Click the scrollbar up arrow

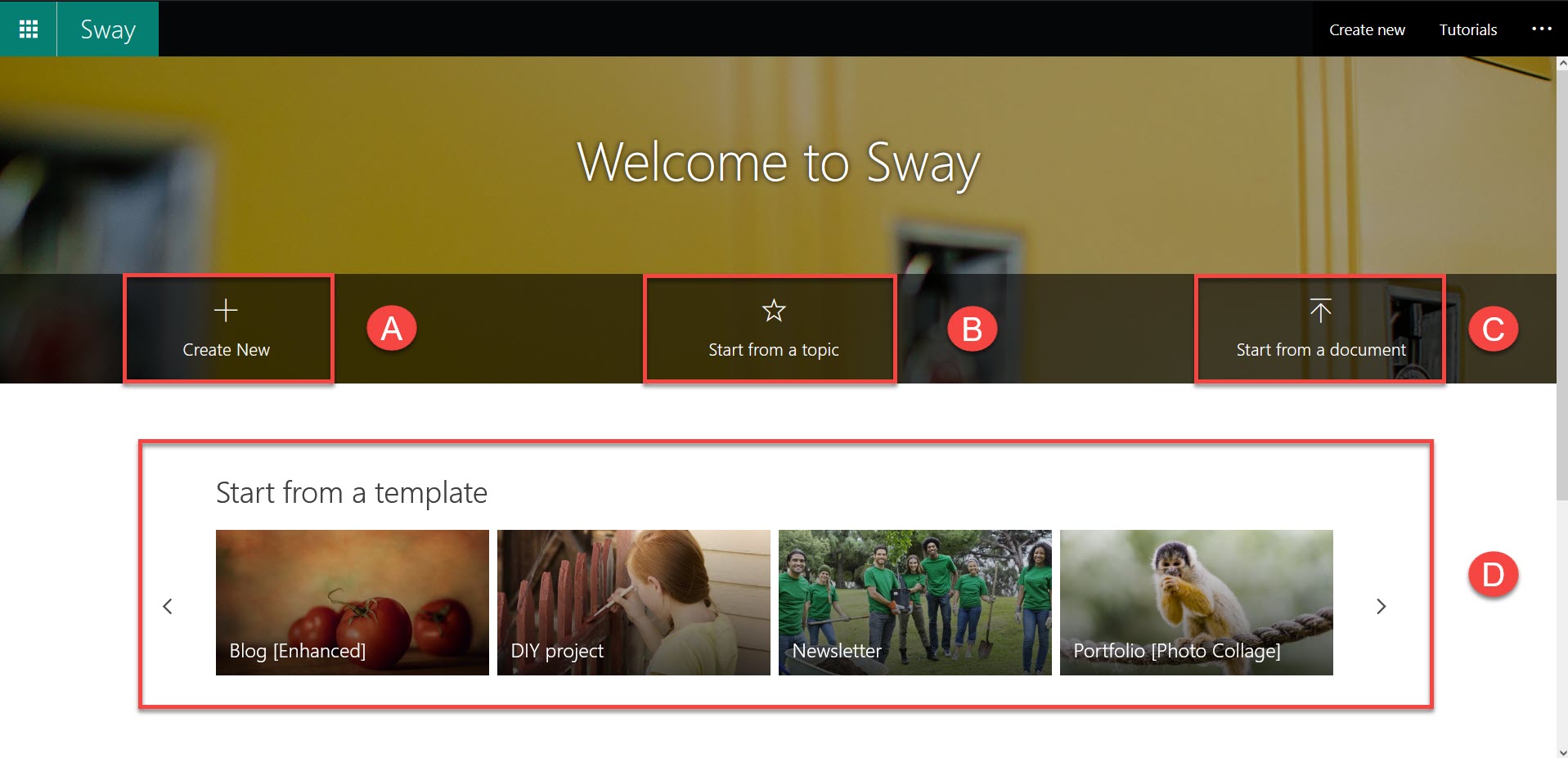(1562, 63)
